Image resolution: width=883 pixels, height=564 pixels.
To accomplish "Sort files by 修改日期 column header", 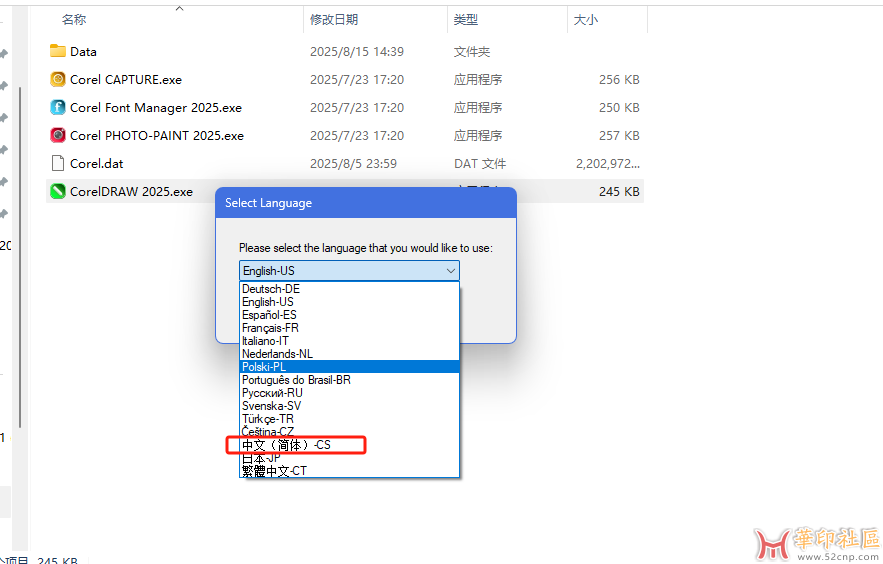I will tap(334, 20).
